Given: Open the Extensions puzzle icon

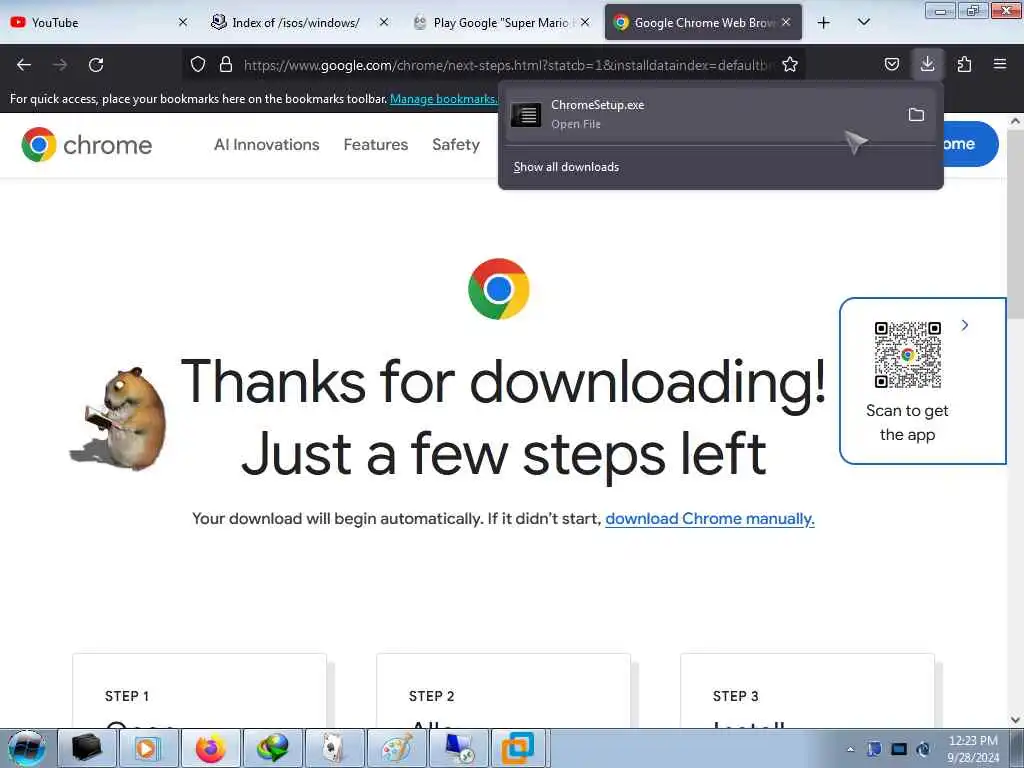Looking at the screenshot, I should click(x=964, y=64).
